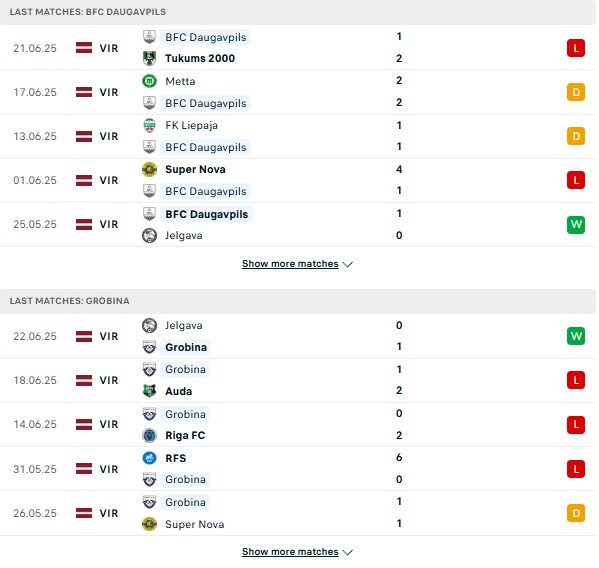The width and height of the screenshot is (599, 568).
Task: Click the blue RFS team logo
Action: coord(149,458)
